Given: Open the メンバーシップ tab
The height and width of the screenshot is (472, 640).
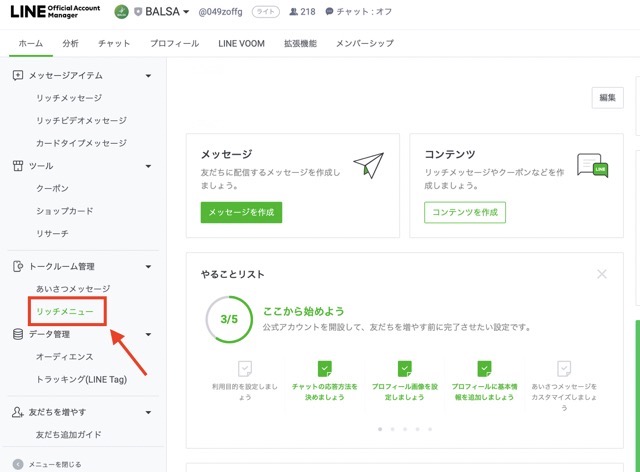Looking at the screenshot, I should point(365,43).
